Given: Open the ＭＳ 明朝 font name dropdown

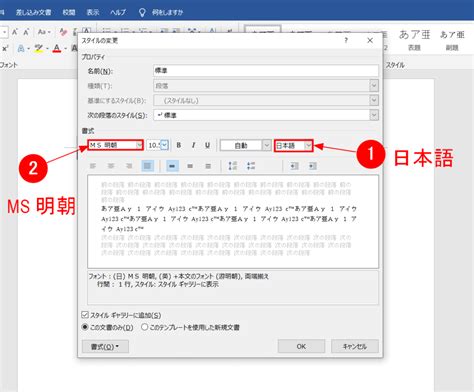Looking at the screenshot, I should click(x=139, y=145).
